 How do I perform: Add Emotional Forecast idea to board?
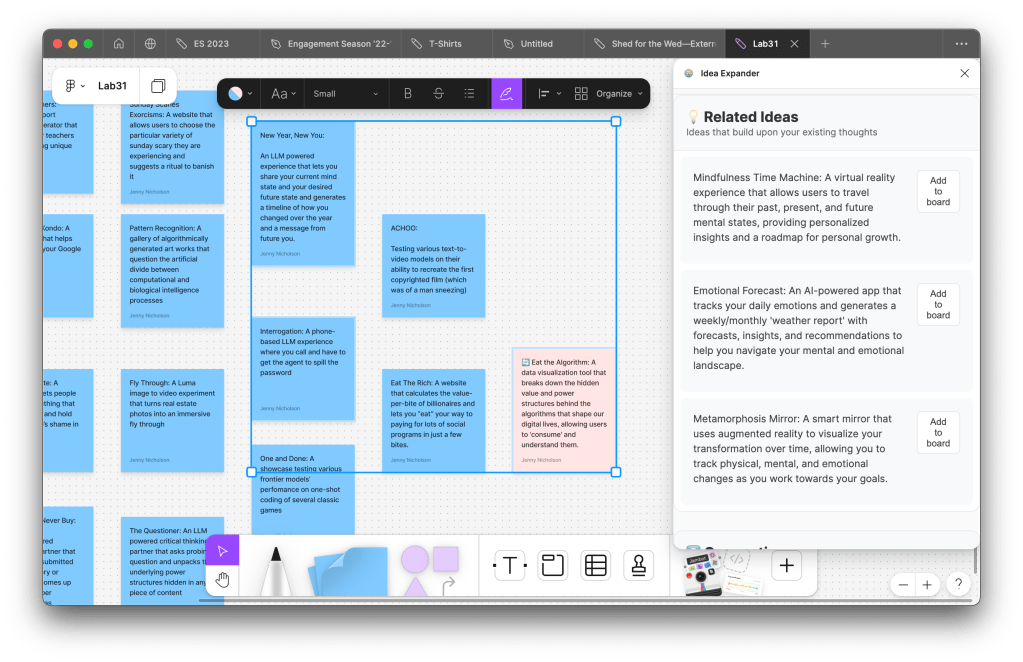[938, 304]
